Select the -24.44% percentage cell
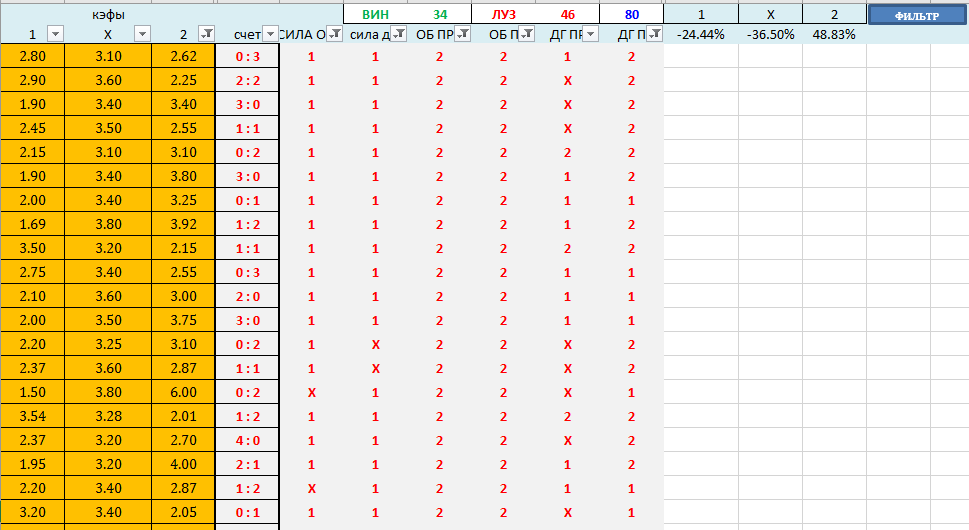The width and height of the screenshot is (969, 530). coord(701,35)
